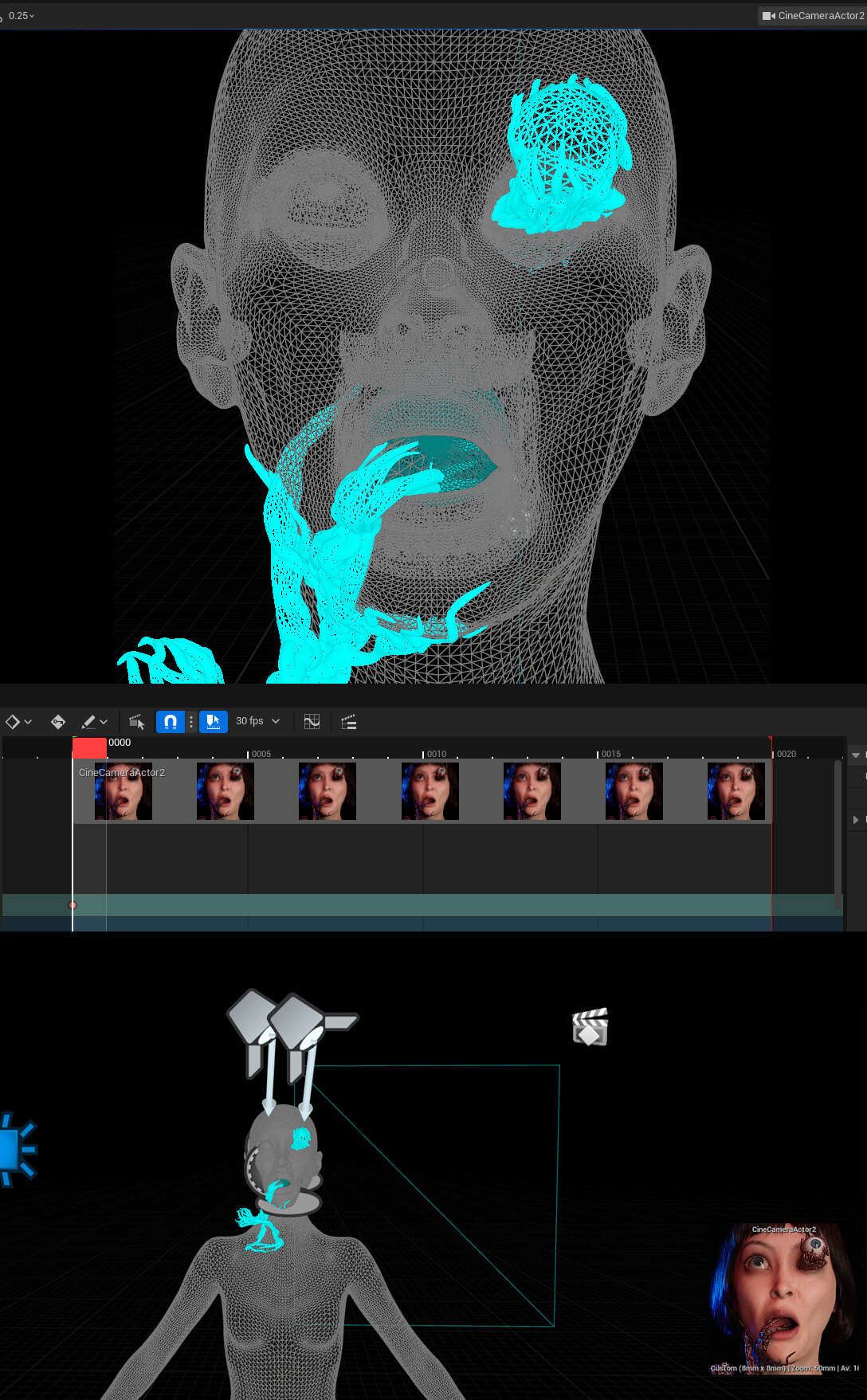Expand the keyframe diamond dropdown arrow

28,722
